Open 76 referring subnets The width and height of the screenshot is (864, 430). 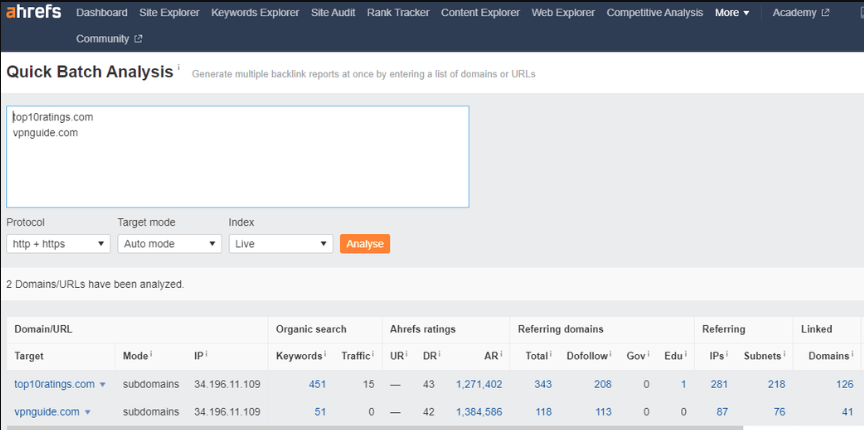pyautogui.click(x=779, y=412)
